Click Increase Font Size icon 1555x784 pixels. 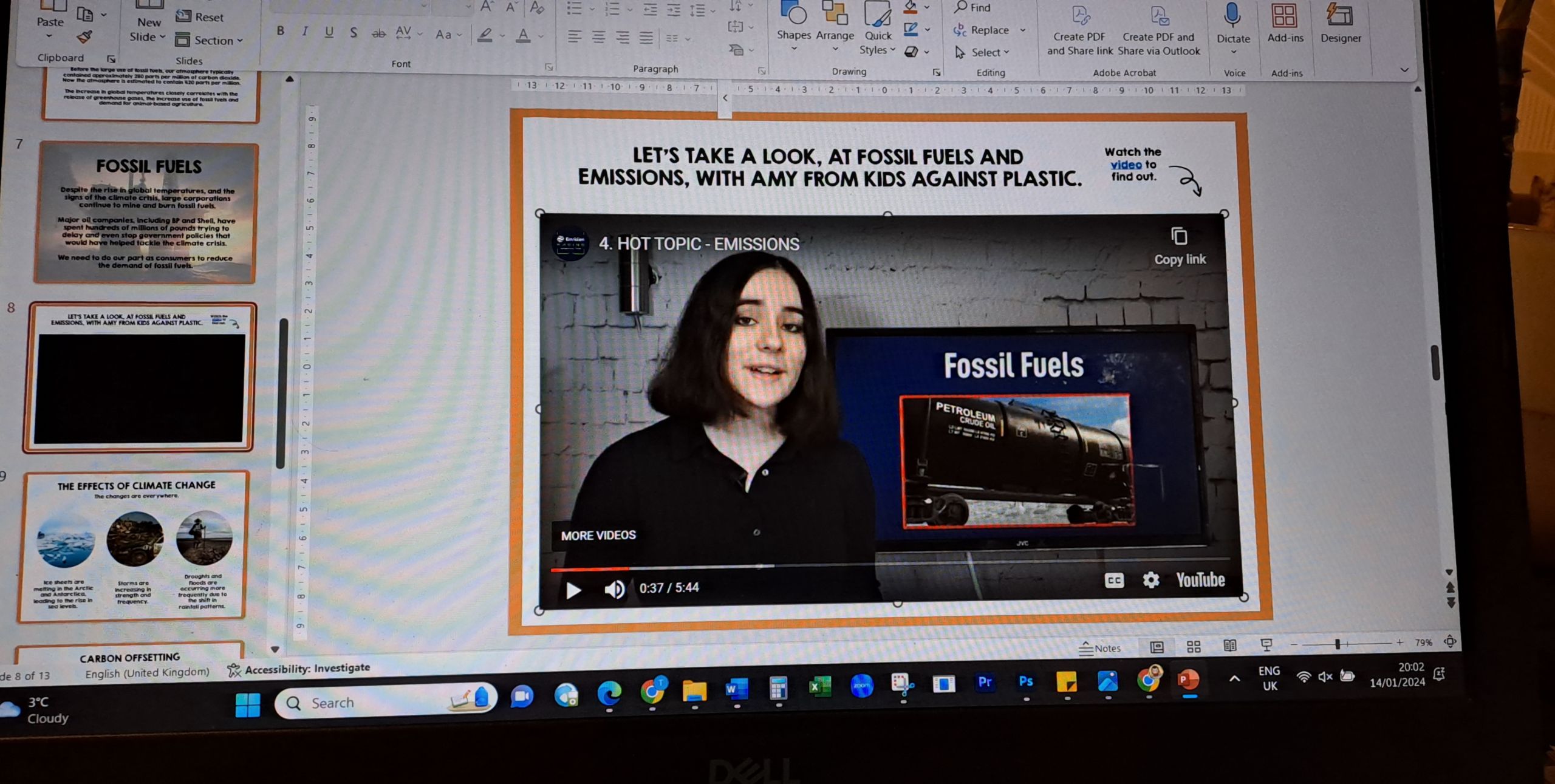486,7
